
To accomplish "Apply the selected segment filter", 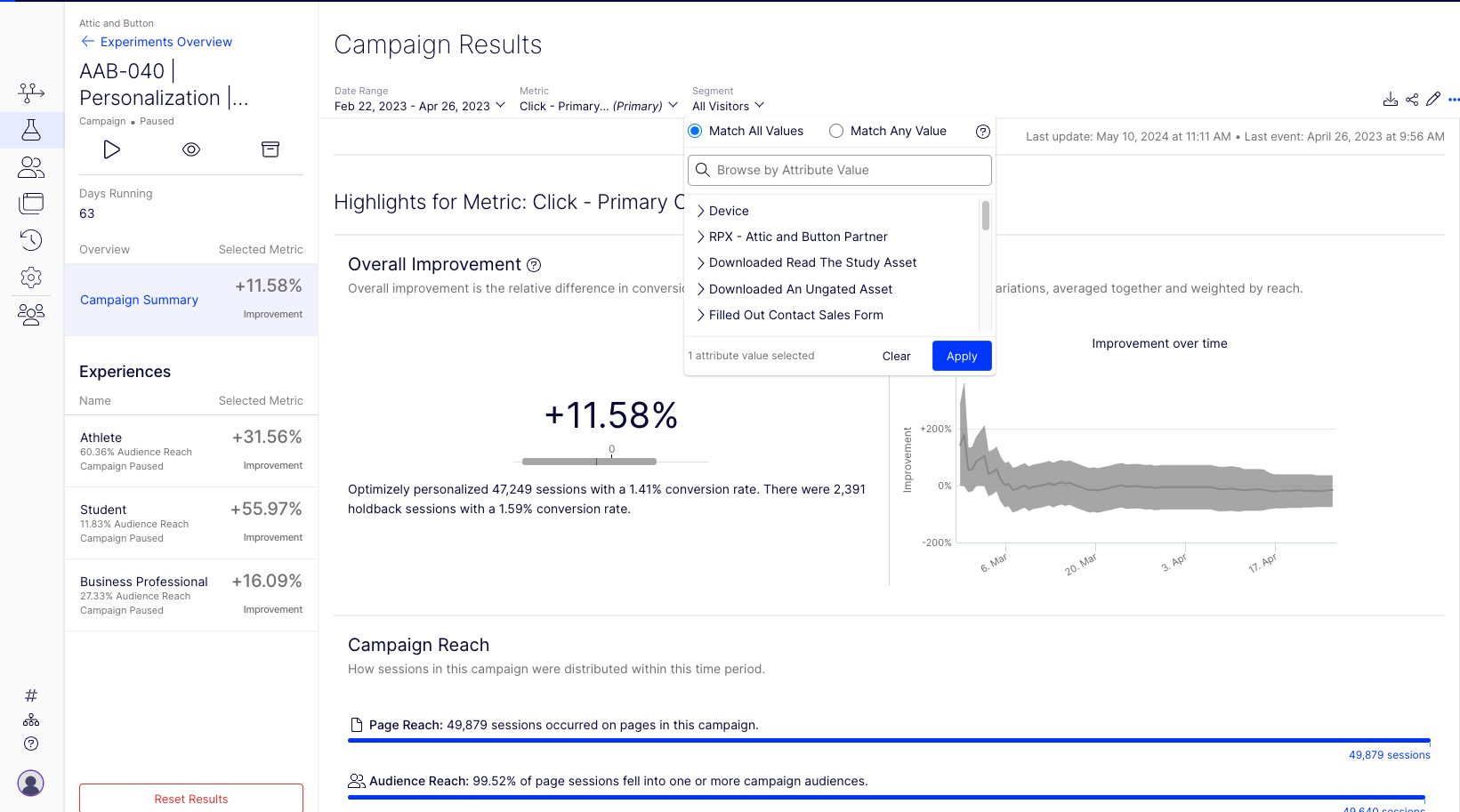I will 962,356.
